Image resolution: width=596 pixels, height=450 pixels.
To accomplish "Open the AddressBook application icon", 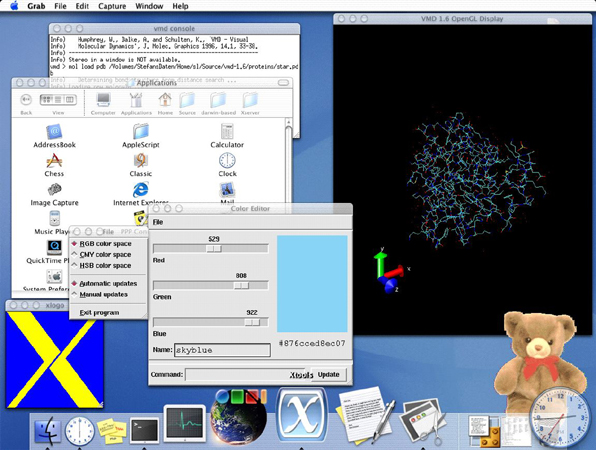I will click(x=54, y=132).
